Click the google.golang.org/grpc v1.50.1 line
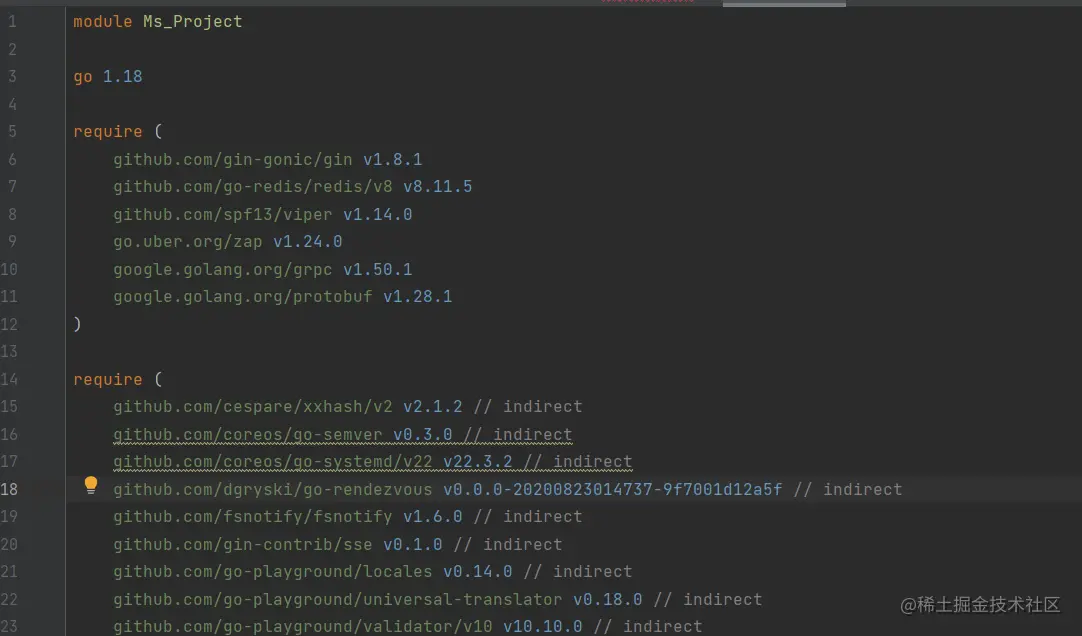The height and width of the screenshot is (636, 1082). (263, 269)
